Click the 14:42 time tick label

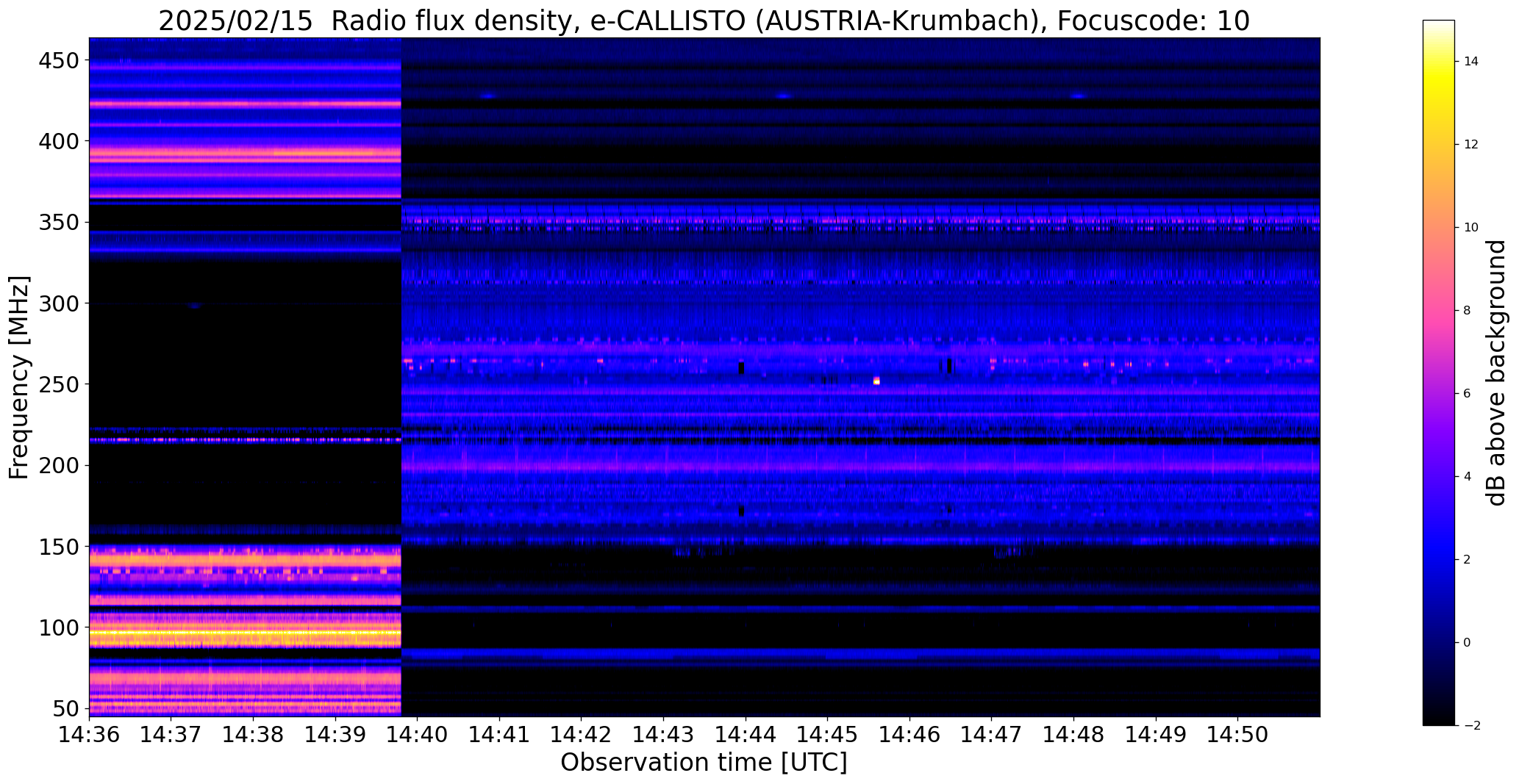coord(582,735)
